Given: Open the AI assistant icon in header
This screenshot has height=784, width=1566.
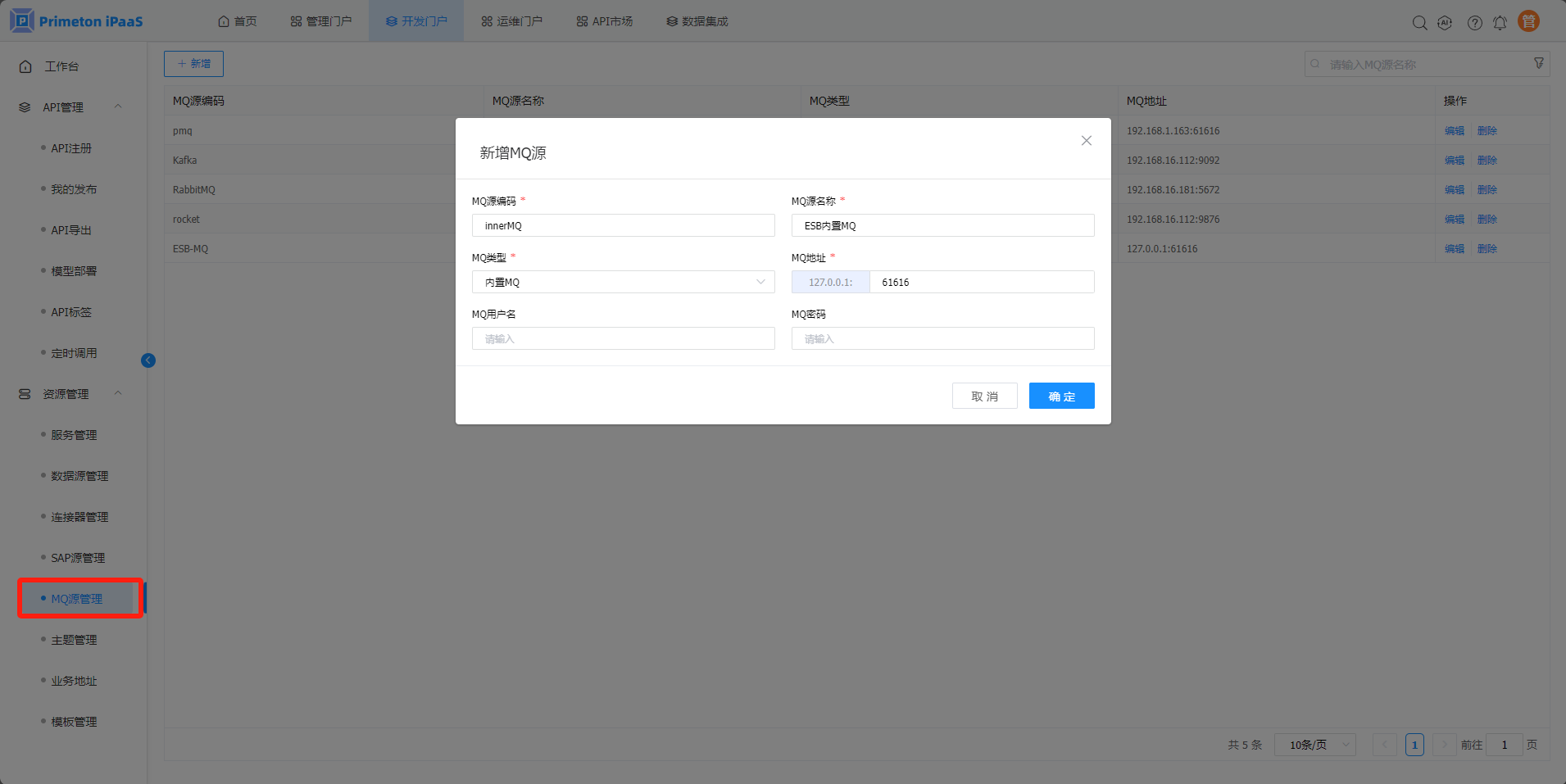Looking at the screenshot, I should point(1445,23).
